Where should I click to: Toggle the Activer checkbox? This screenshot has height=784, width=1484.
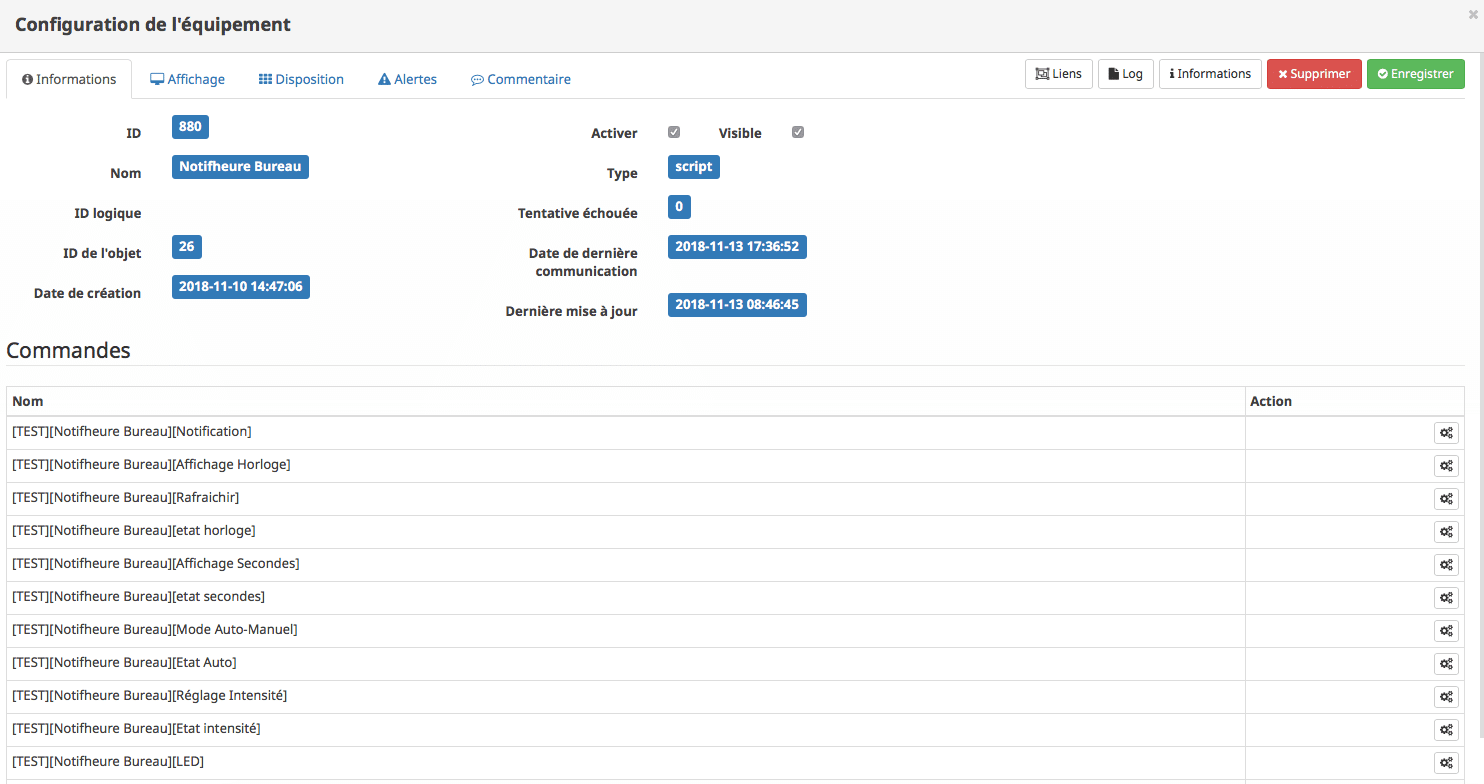(x=674, y=132)
